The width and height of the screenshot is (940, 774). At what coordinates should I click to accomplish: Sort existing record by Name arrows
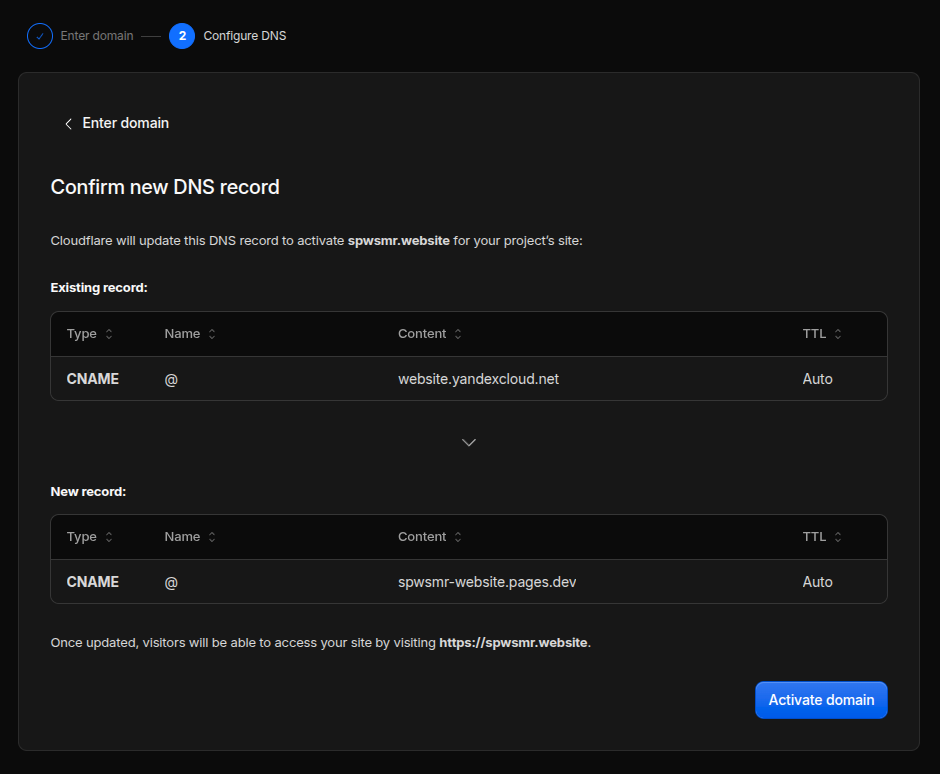pyautogui.click(x=212, y=334)
